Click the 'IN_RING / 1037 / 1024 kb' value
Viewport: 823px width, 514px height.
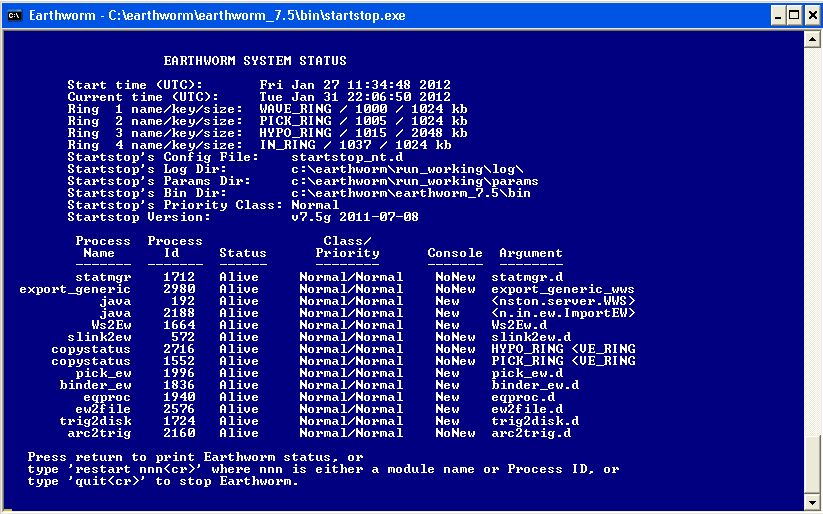[355, 145]
